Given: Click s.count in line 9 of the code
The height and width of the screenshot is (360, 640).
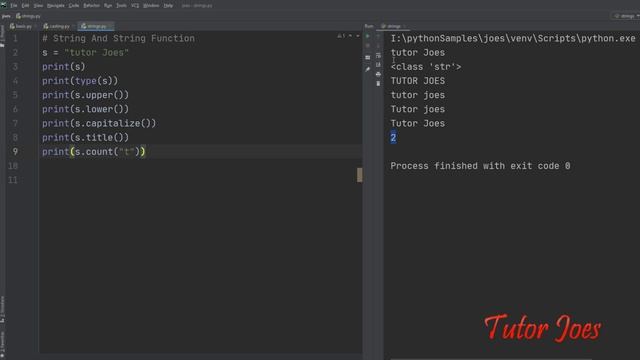Looking at the screenshot, I should [x=94, y=151].
